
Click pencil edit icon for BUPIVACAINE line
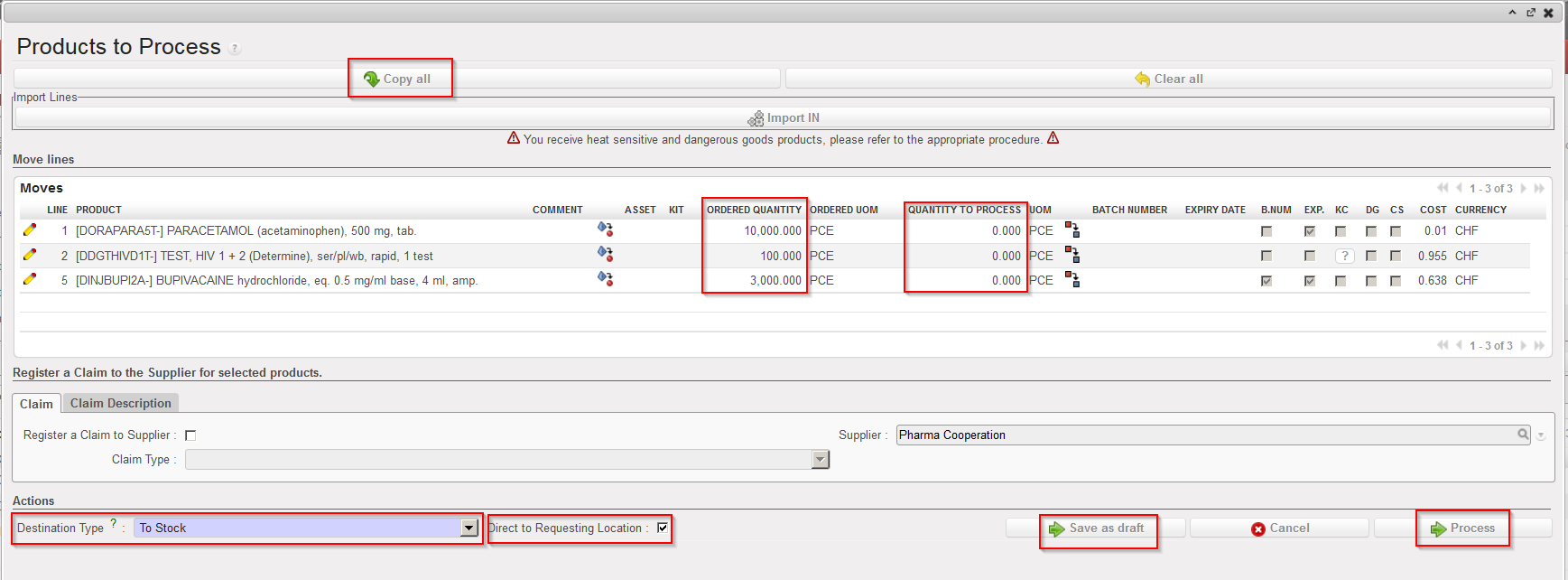click(x=30, y=280)
